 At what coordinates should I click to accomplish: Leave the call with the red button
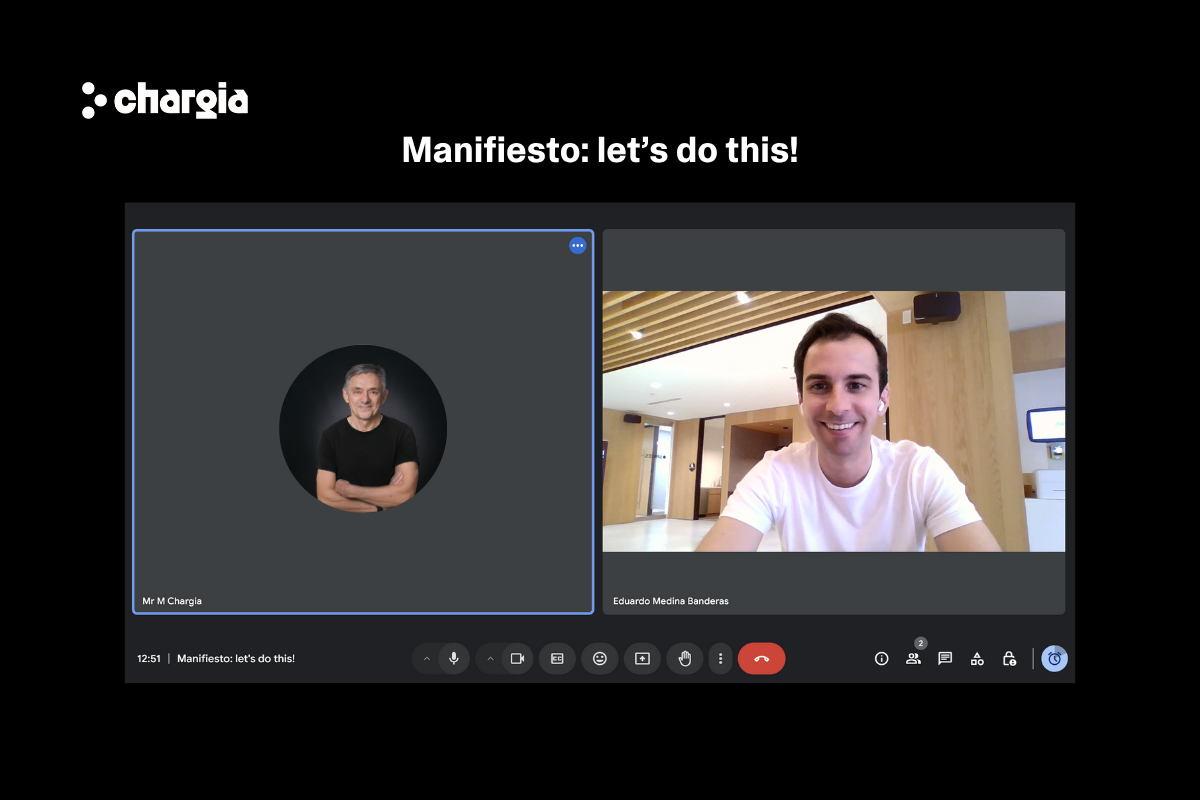(762, 658)
